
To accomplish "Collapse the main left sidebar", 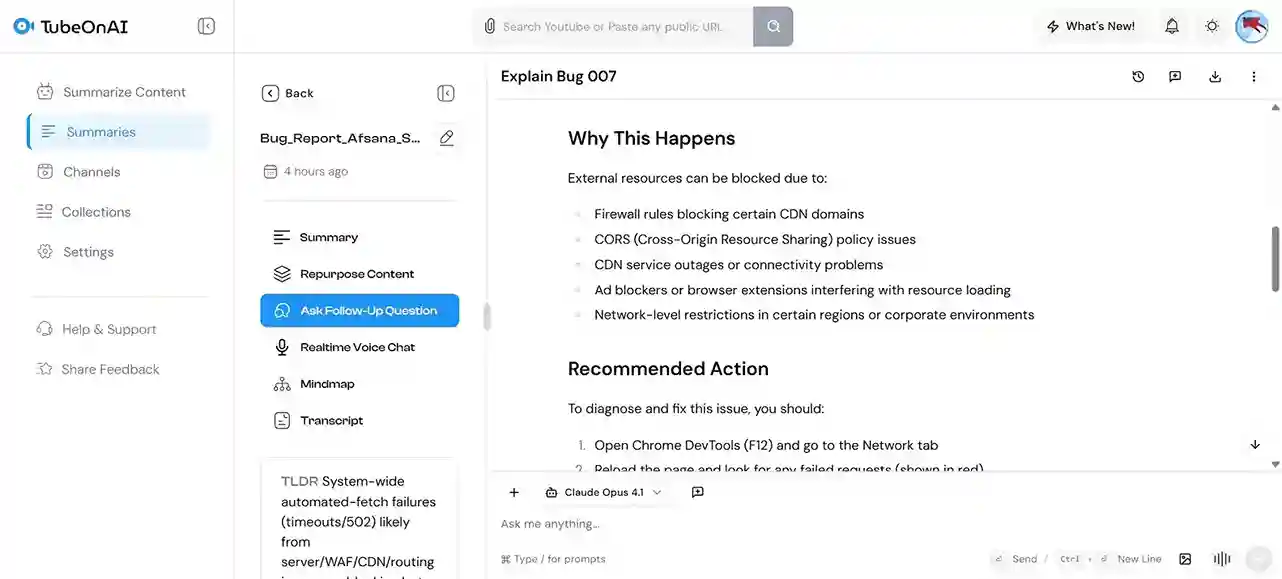I will click(x=206, y=26).
